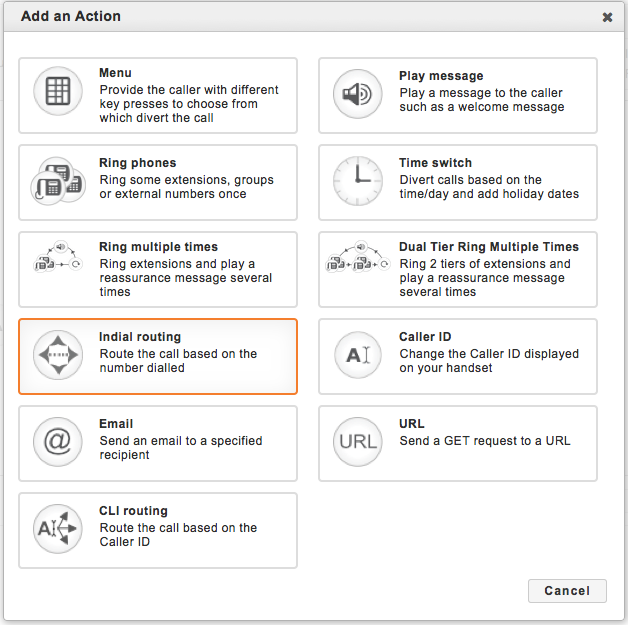This screenshot has width=628, height=625.
Task: Click the Email action description text
Action: click(180, 448)
